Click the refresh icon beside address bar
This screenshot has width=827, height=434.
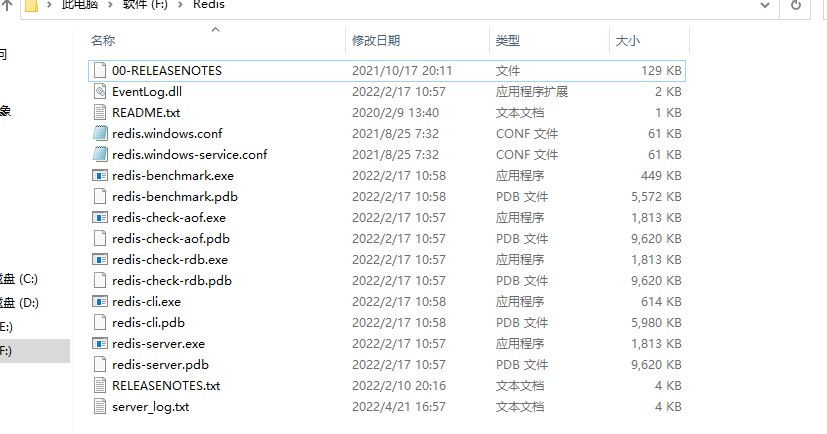pos(796,5)
